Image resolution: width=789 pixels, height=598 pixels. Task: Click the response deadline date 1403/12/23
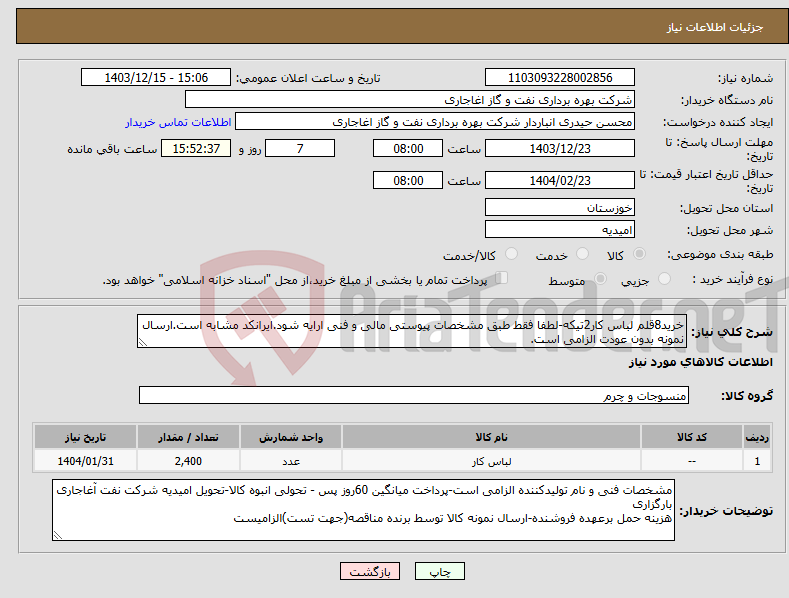560,148
